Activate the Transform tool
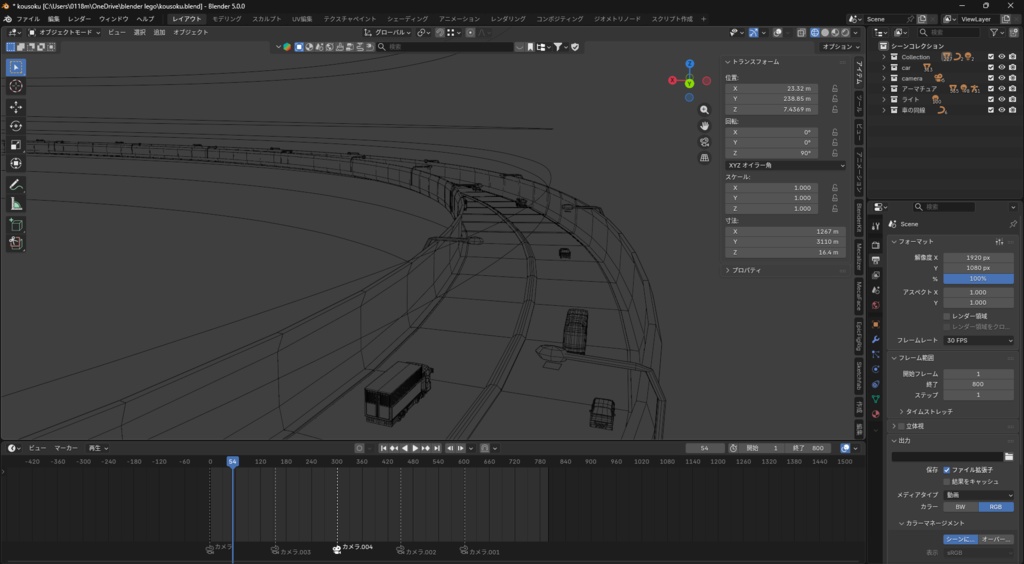 [16, 164]
